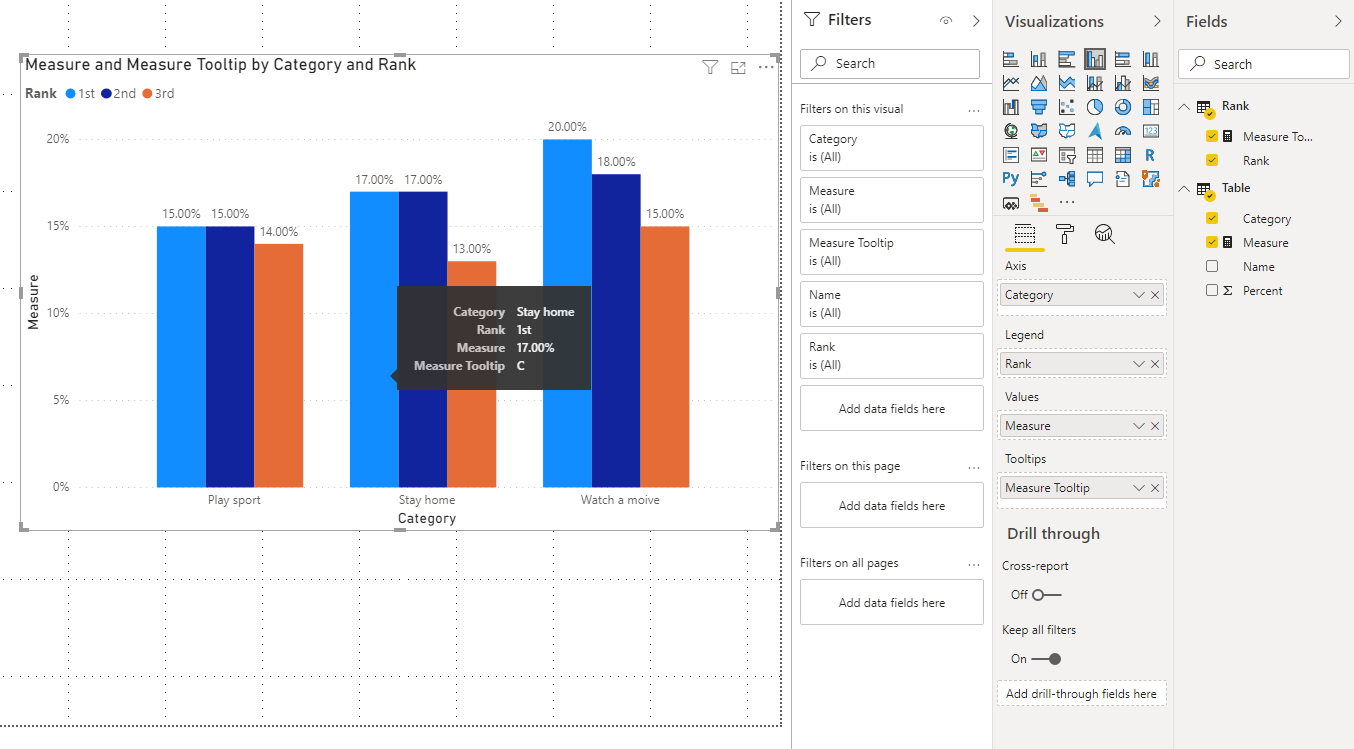Pick the treemap visualization

pos(1151,107)
